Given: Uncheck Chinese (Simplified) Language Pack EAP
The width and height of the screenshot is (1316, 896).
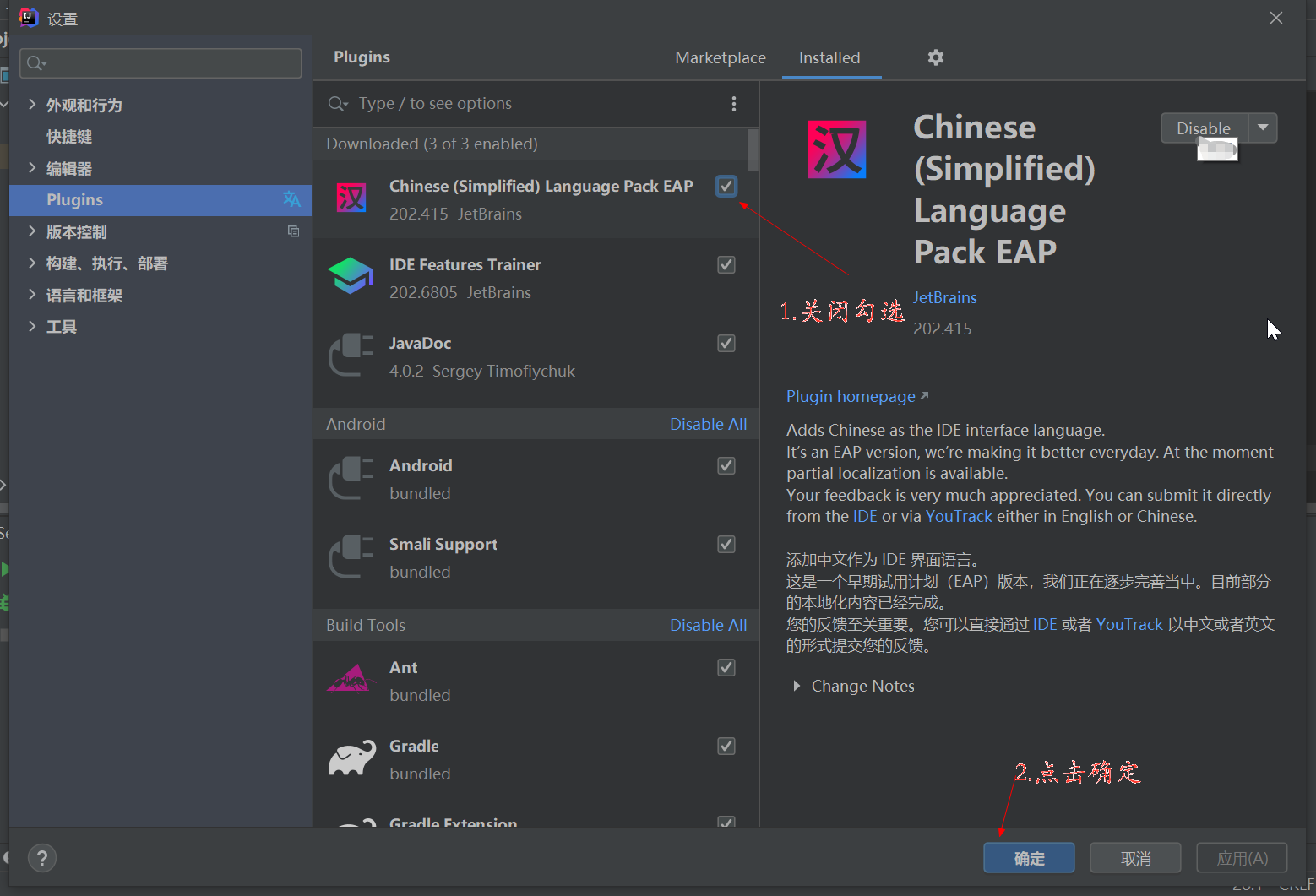Looking at the screenshot, I should 726,186.
